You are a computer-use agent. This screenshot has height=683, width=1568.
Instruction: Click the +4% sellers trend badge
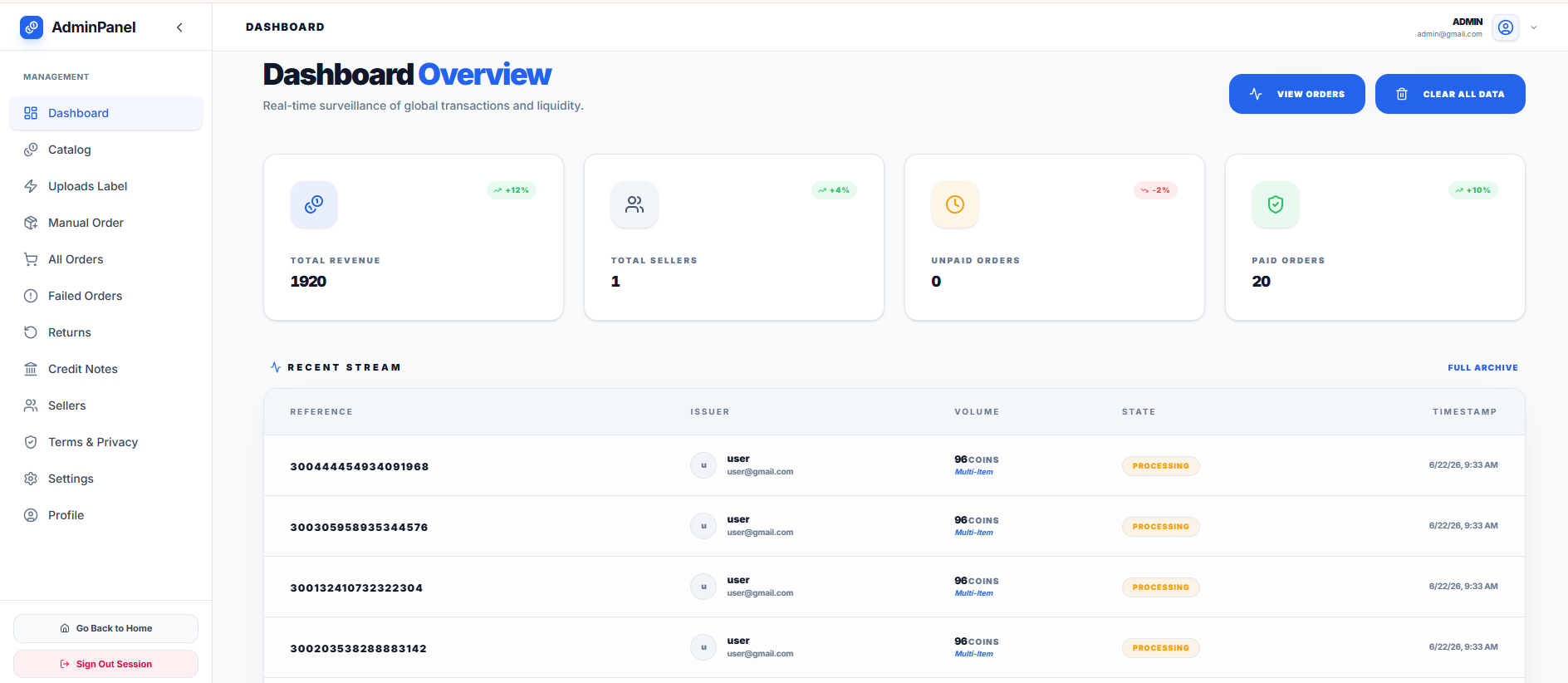[x=834, y=190]
